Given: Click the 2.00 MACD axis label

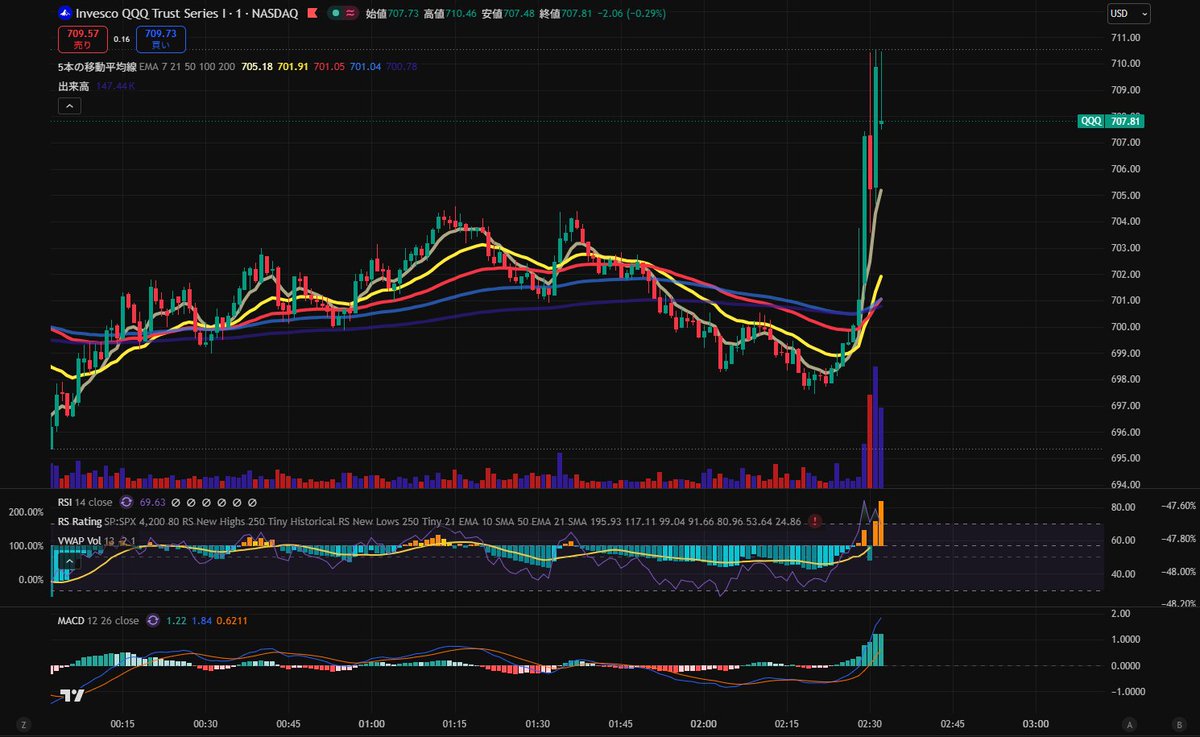Looking at the screenshot, I should (1120, 613).
